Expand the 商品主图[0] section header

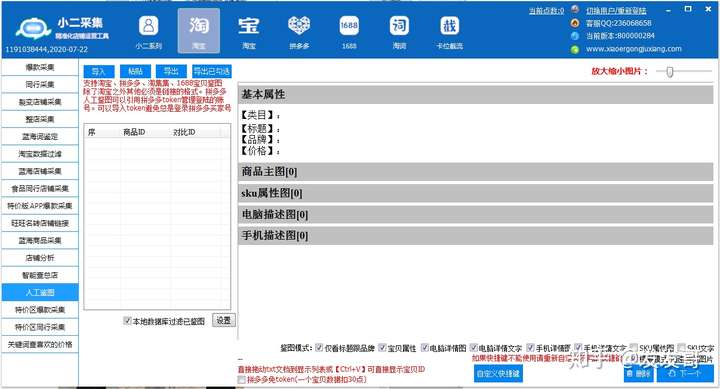coord(476,172)
